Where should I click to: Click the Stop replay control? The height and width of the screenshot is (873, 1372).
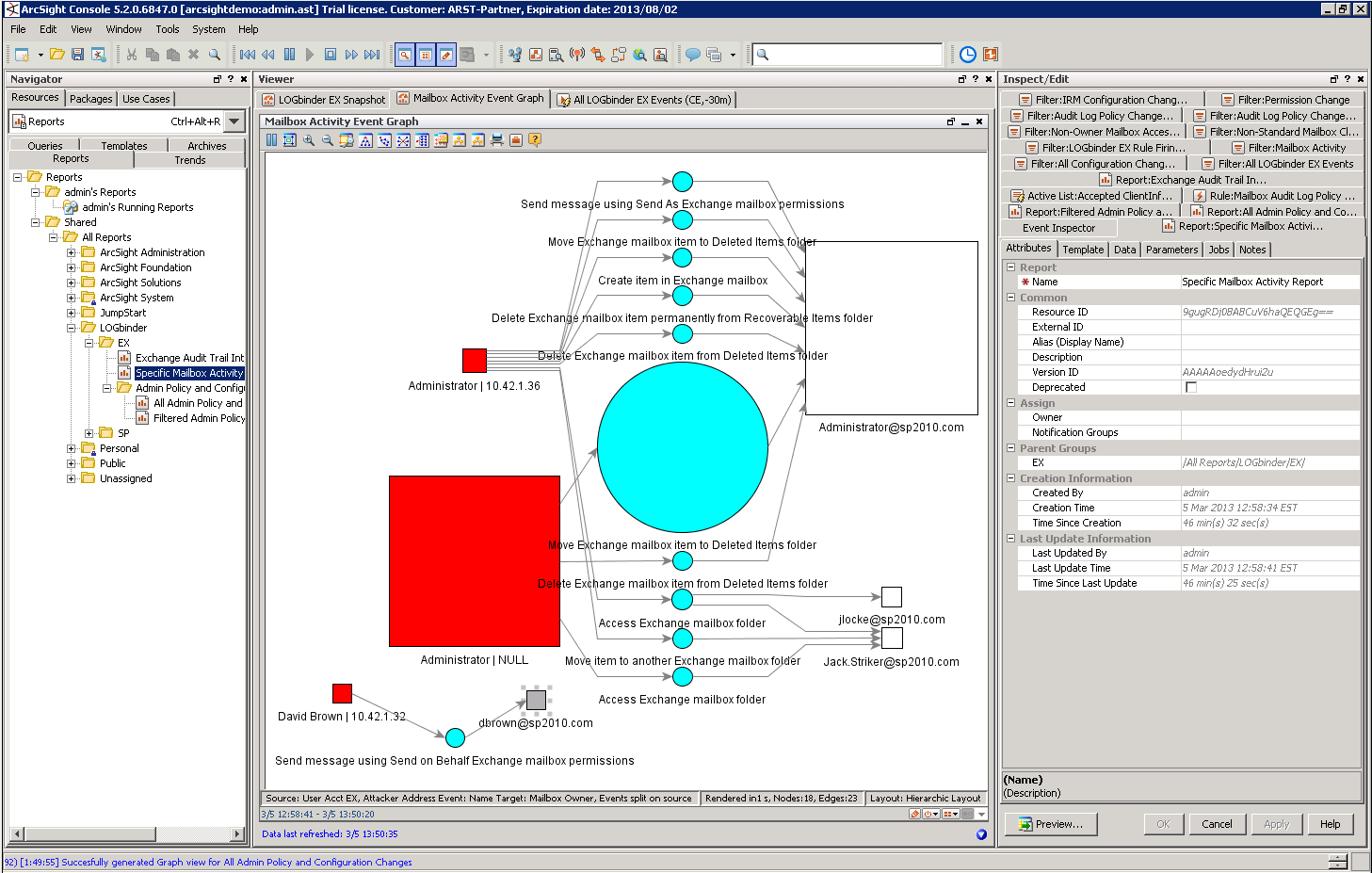tap(331, 55)
